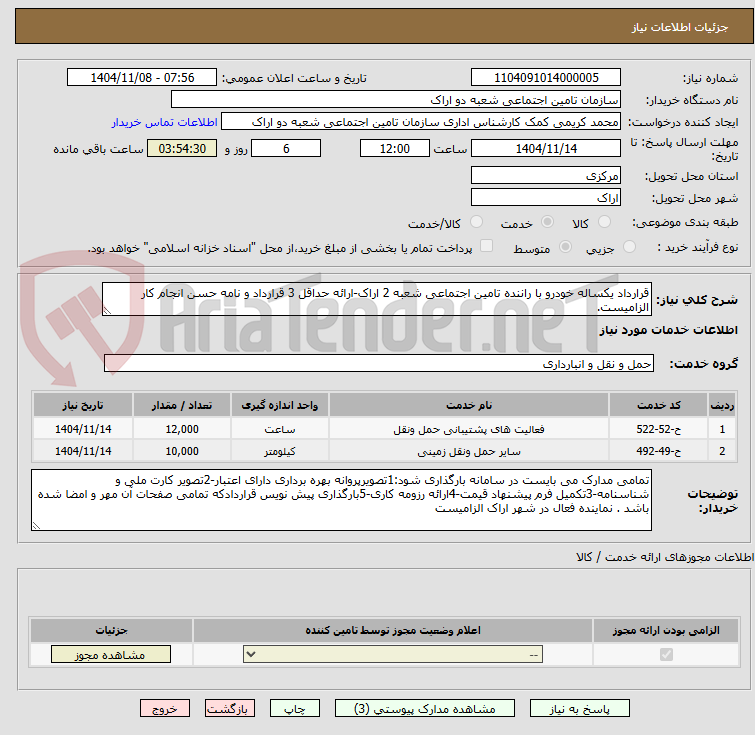Click the ساعت field showing 12:00
755x735 pixels.
394,148
